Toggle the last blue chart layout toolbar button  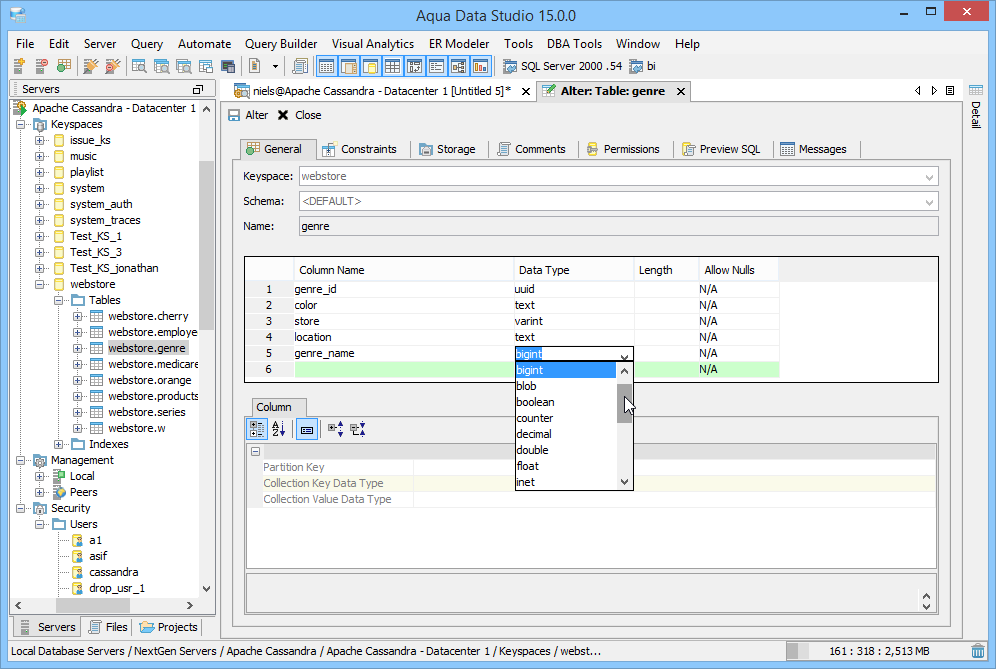pos(481,66)
